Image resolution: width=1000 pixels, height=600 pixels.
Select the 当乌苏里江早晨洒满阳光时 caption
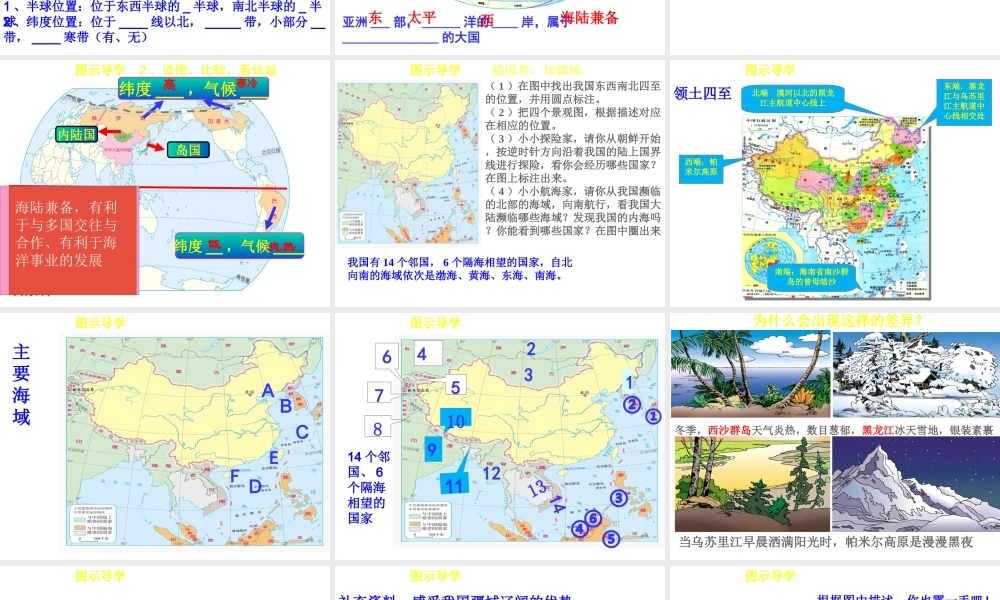pyautogui.click(x=825, y=542)
